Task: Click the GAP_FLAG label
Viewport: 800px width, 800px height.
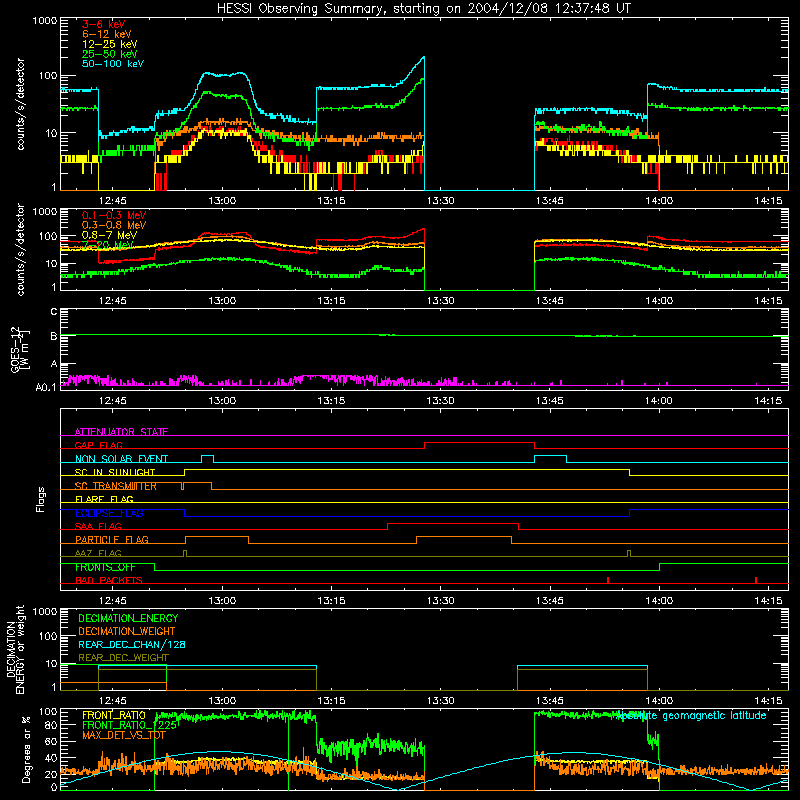Action: coord(98,445)
